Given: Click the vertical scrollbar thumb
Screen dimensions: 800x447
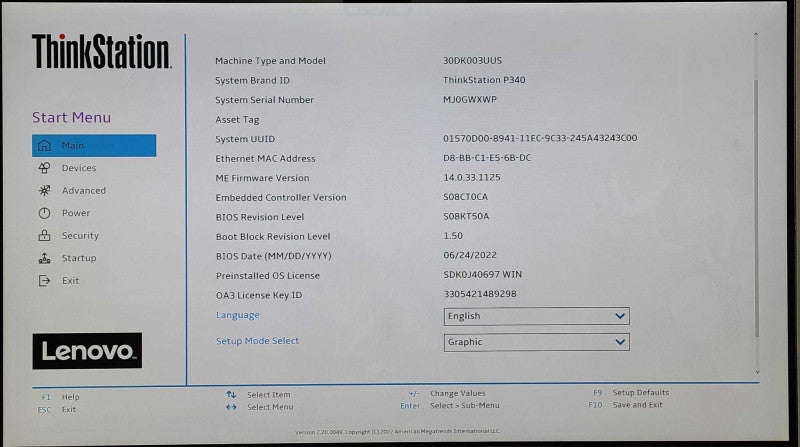Looking at the screenshot, I should tap(756, 208).
